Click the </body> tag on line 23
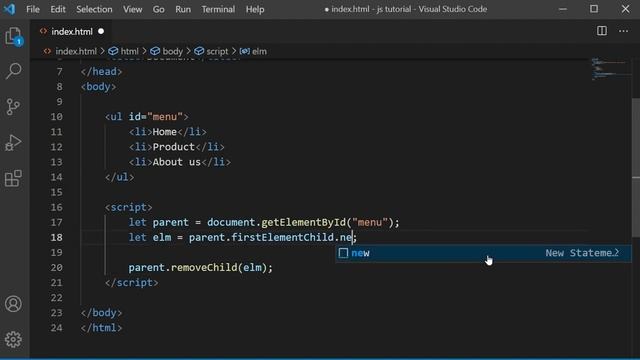The image size is (640, 360). point(101,313)
